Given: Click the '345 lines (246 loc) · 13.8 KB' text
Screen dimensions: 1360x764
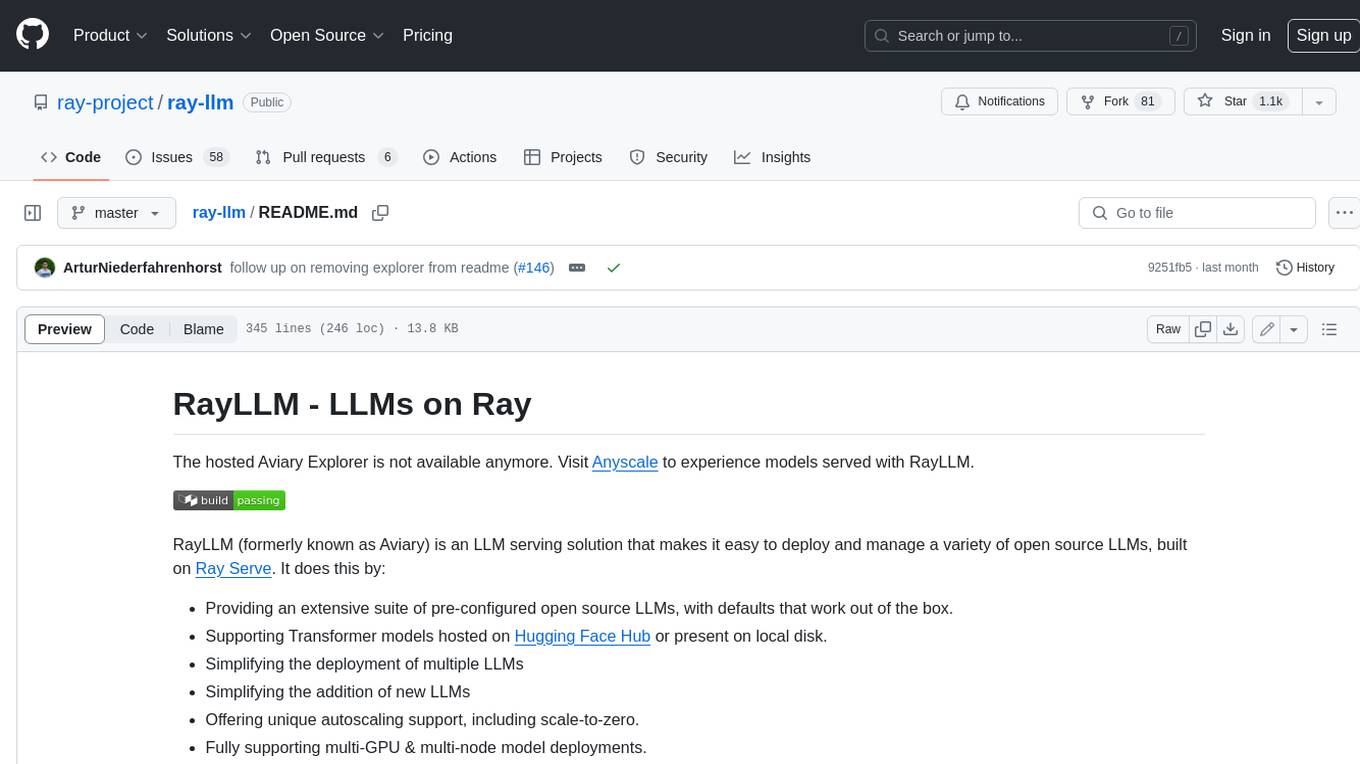Looking at the screenshot, I should pyautogui.click(x=352, y=329).
